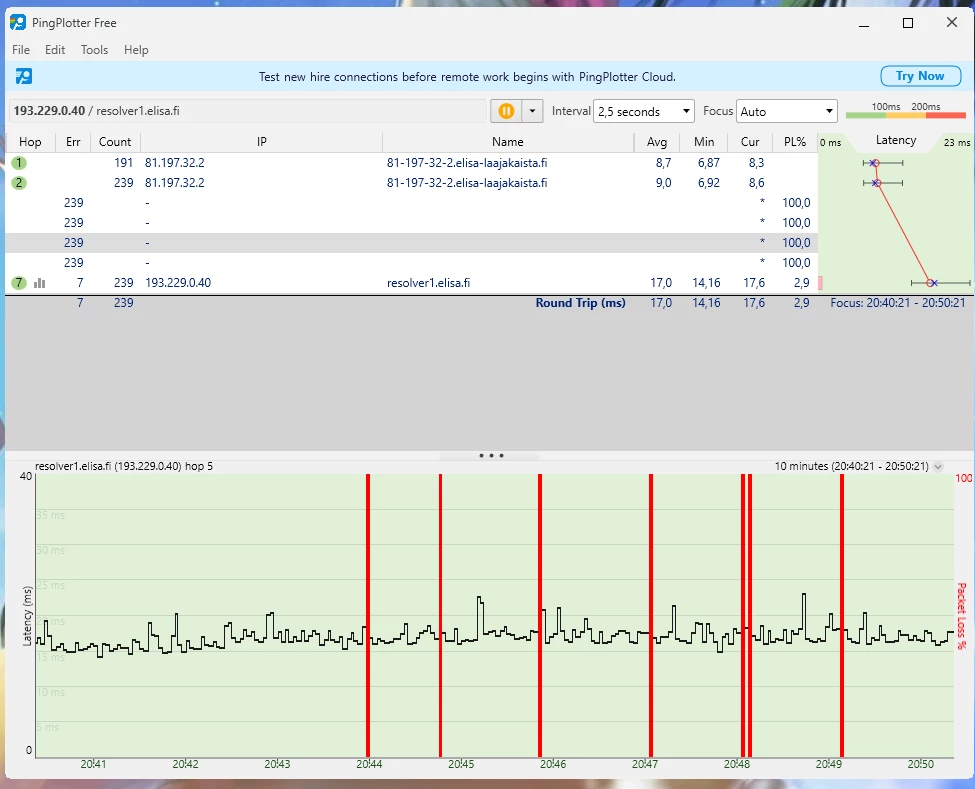Open the Focus dropdown set to Auto
This screenshot has width=975, height=789.
pyautogui.click(x=787, y=111)
